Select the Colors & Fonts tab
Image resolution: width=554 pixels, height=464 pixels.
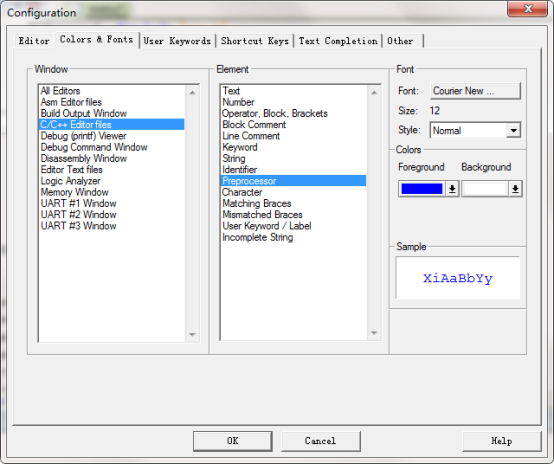(96, 40)
